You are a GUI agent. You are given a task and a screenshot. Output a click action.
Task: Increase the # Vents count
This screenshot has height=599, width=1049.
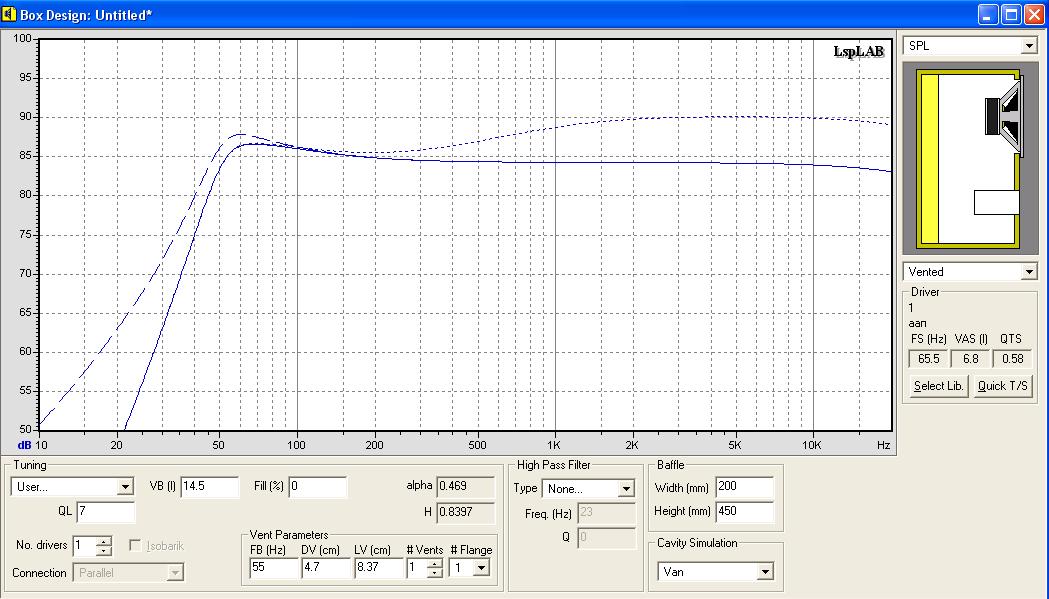(435, 564)
